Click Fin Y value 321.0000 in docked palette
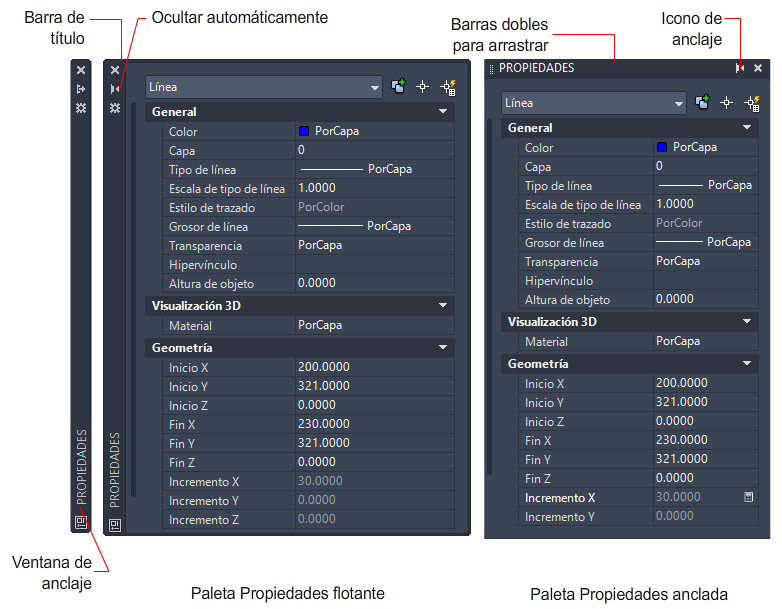This screenshot has height=609, width=782. (706, 459)
